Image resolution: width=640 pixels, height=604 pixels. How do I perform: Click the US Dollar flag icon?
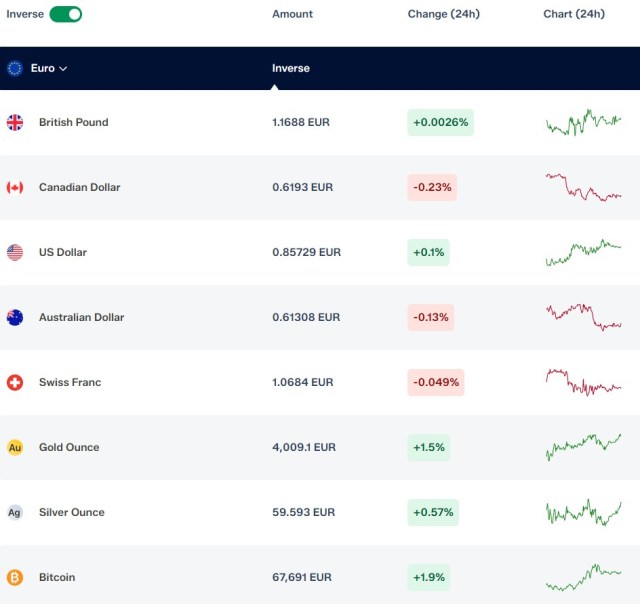(x=15, y=252)
